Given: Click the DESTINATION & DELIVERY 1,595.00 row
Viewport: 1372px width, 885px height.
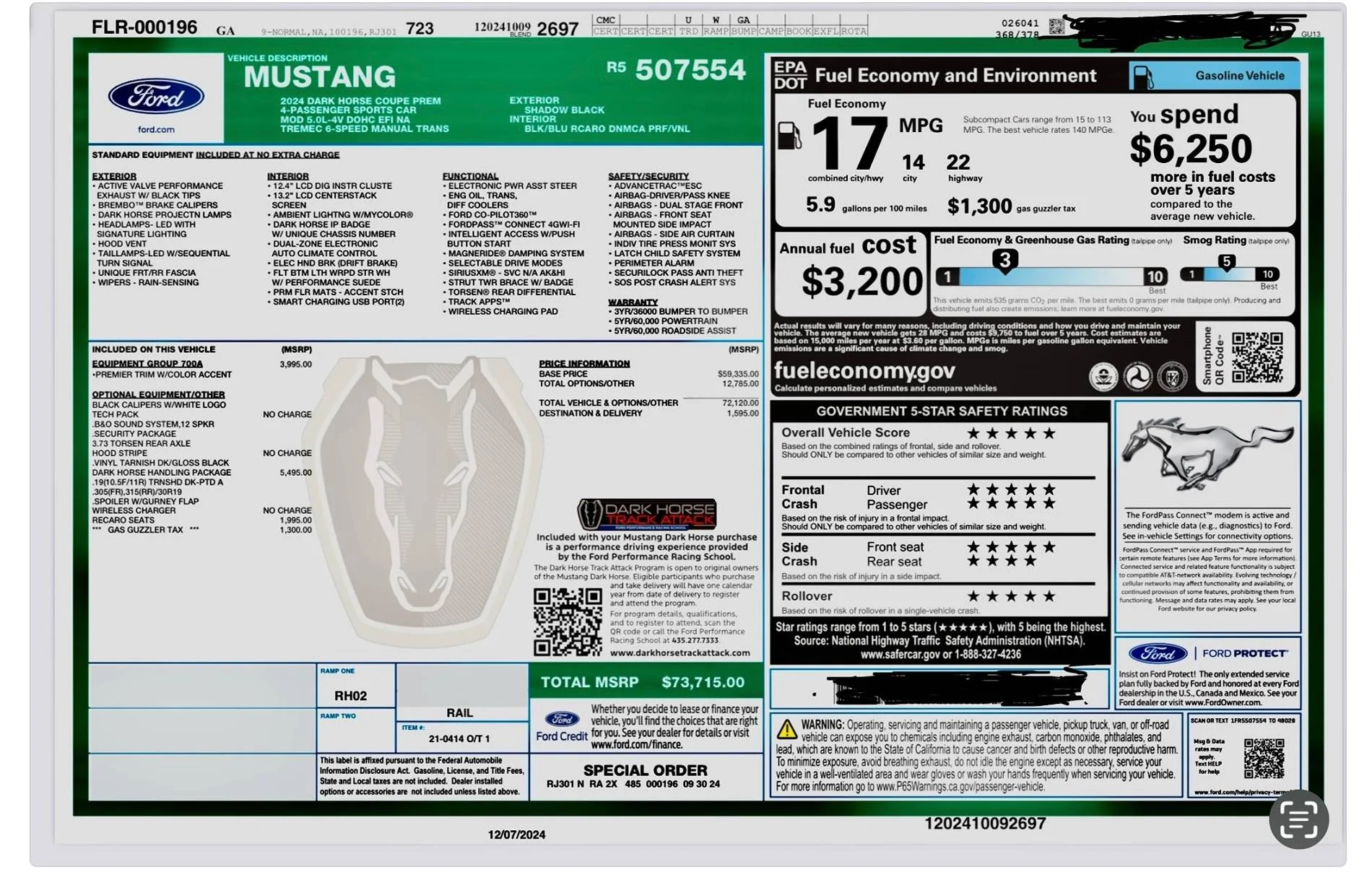Looking at the screenshot, I should [648, 414].
